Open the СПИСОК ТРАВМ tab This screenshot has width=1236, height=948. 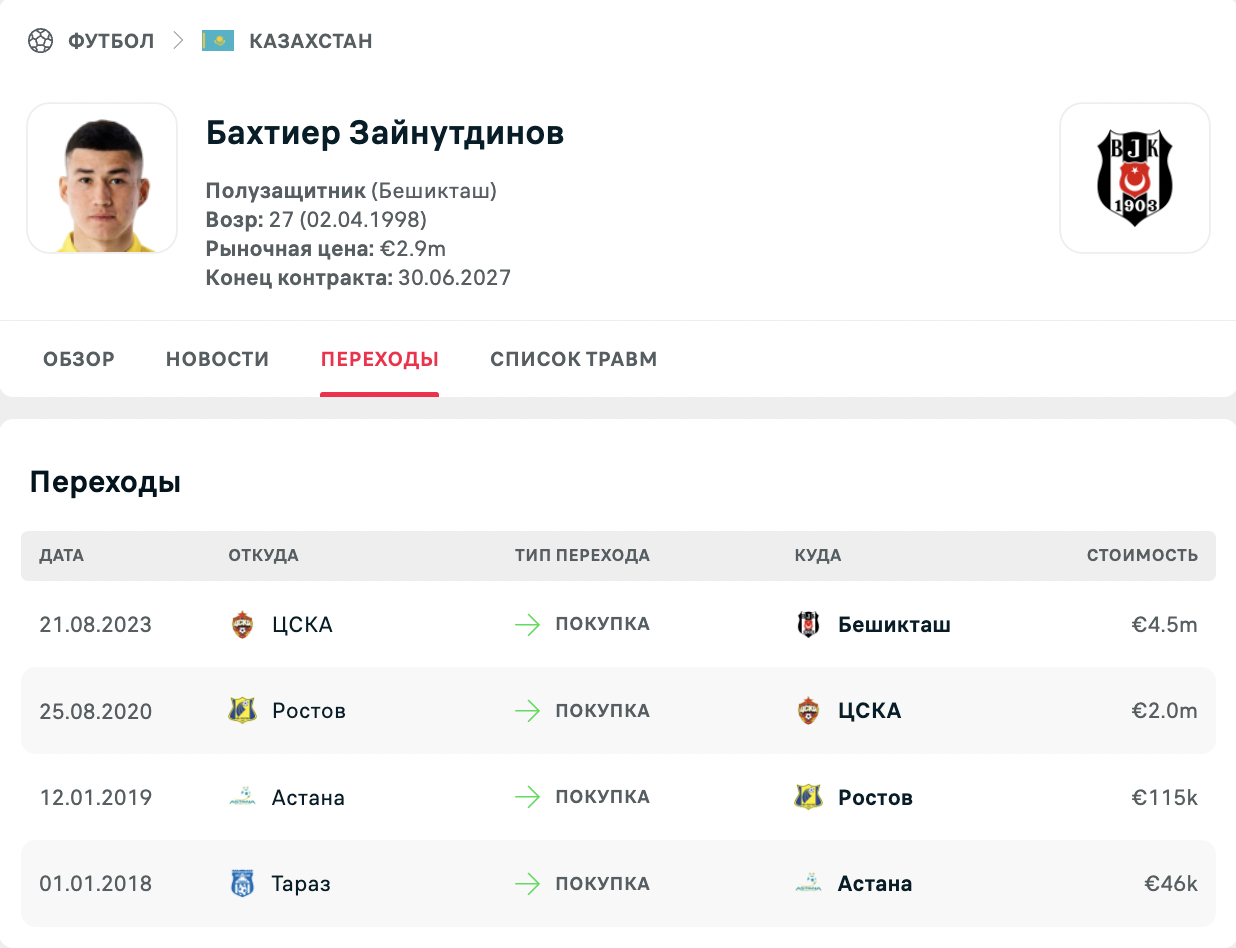574,359
